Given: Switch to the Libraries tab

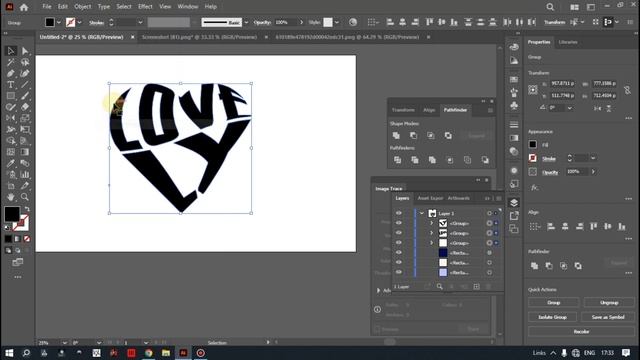Looking at the screenshot, I should 568,42.
